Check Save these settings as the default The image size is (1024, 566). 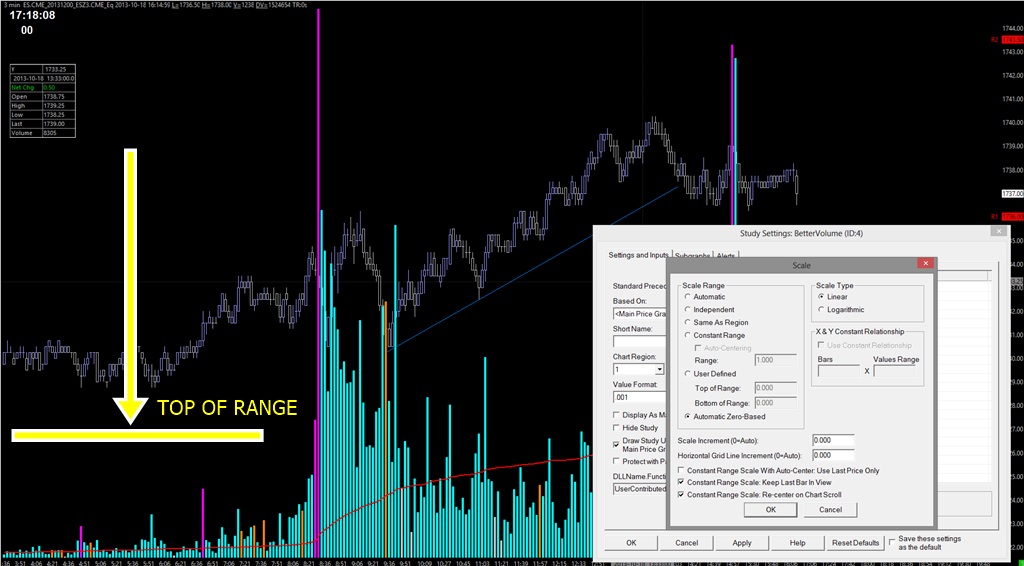tap(892, 541)
